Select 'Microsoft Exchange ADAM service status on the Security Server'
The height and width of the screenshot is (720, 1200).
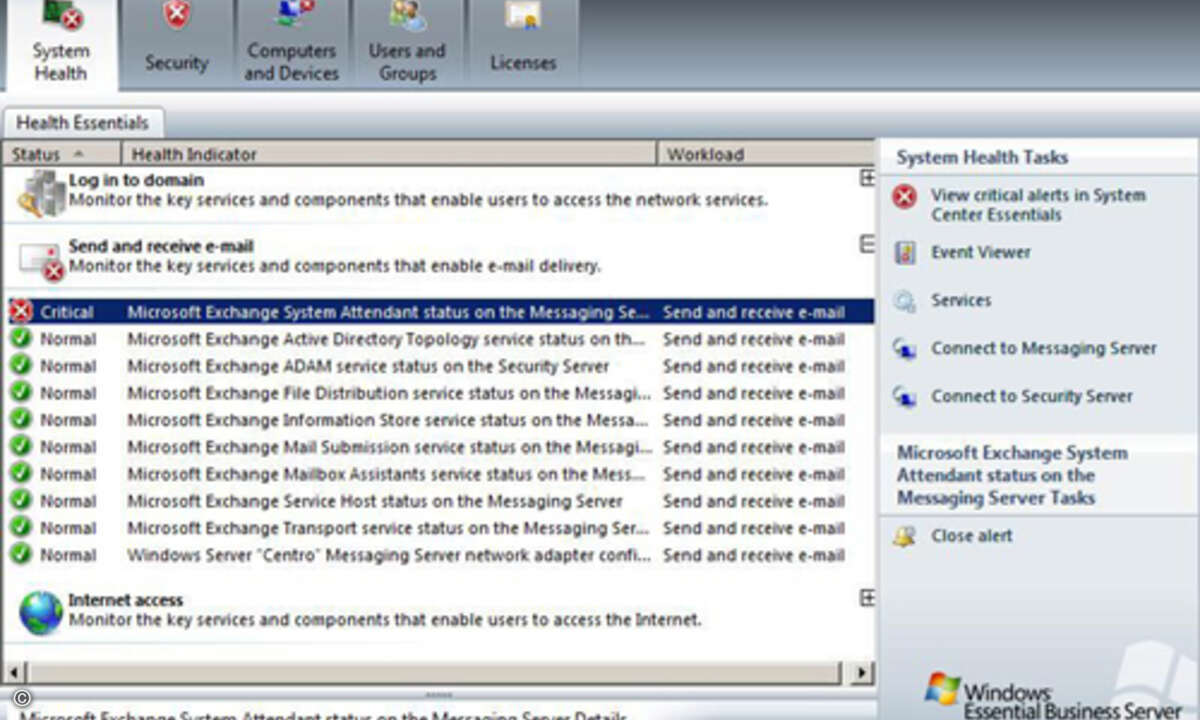[x=368, y=366]
